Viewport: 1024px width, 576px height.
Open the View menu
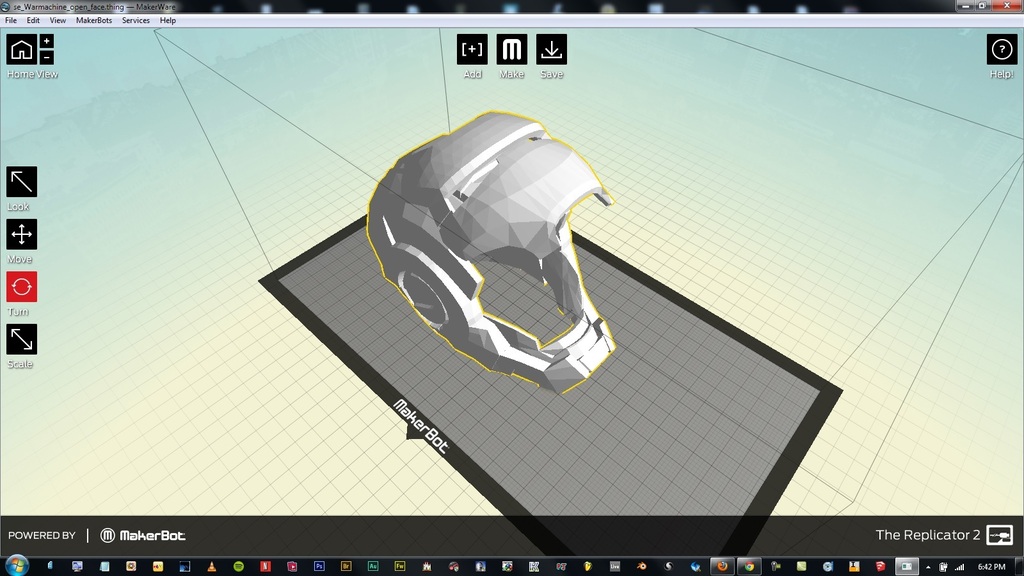click(x=58, y=20)
